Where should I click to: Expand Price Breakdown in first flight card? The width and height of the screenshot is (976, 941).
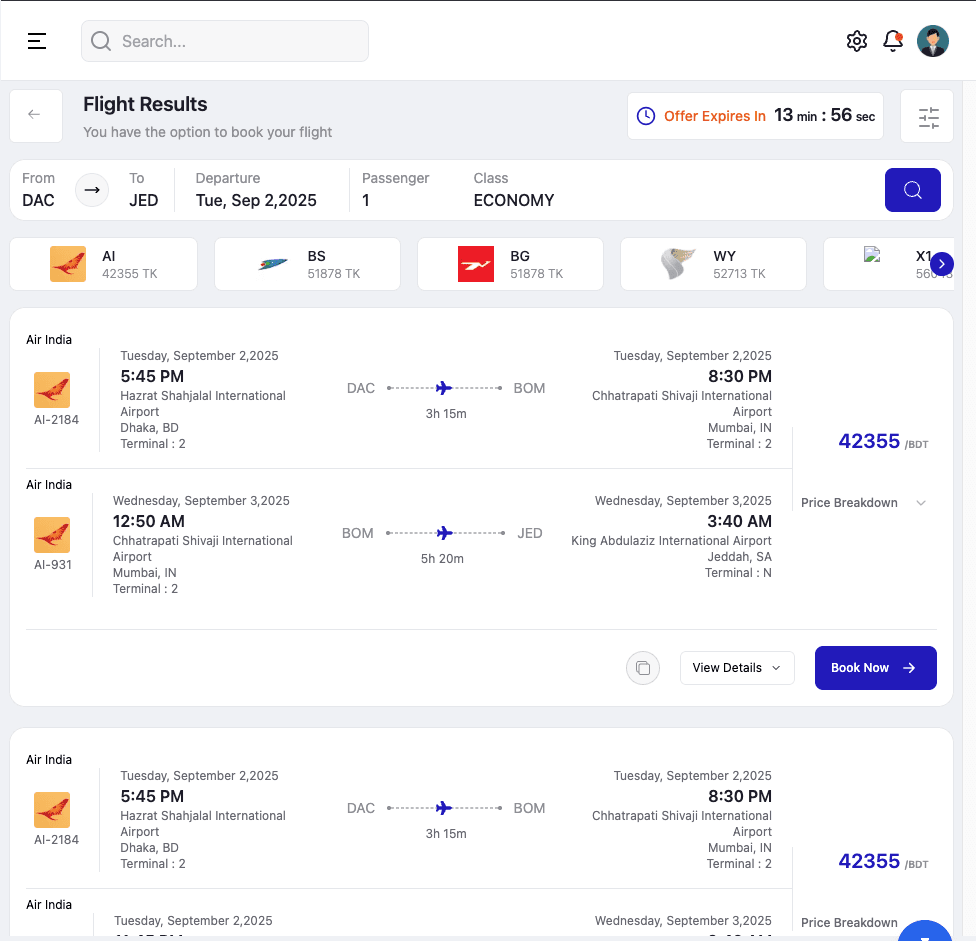click(x=864, y=503)
